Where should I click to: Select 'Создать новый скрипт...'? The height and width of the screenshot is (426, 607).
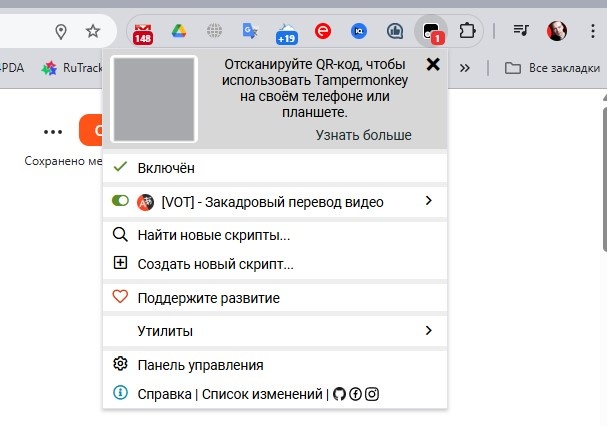coord(275,264)
